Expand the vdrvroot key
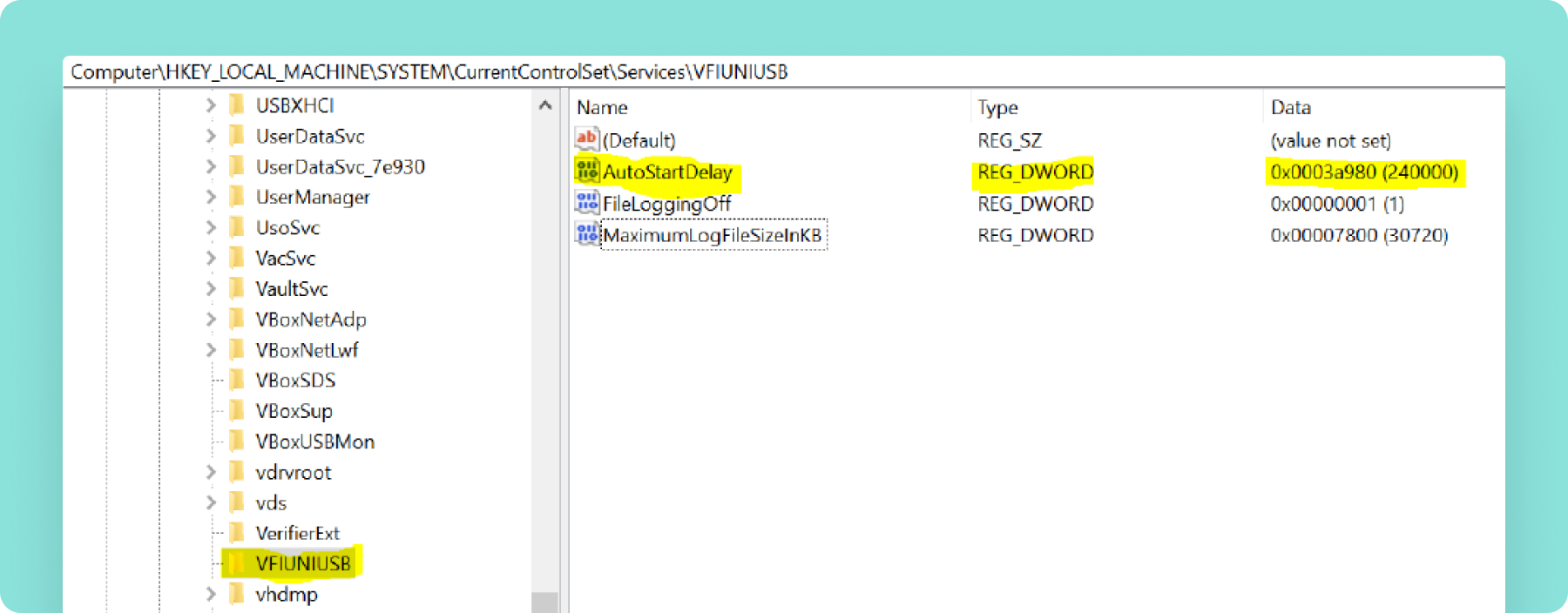Image resolution: width=1568 pixels, height=613 pixels. (211, 472)
